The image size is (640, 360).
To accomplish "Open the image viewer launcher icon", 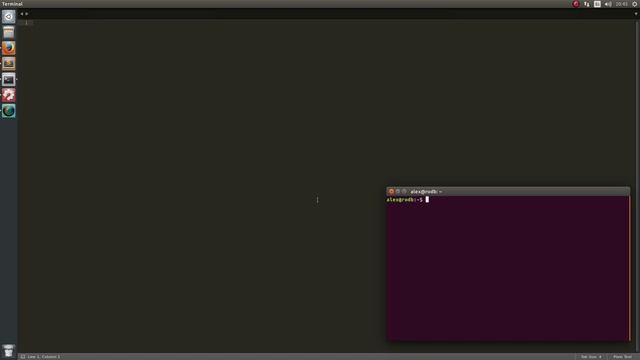I will pos(9,64).
